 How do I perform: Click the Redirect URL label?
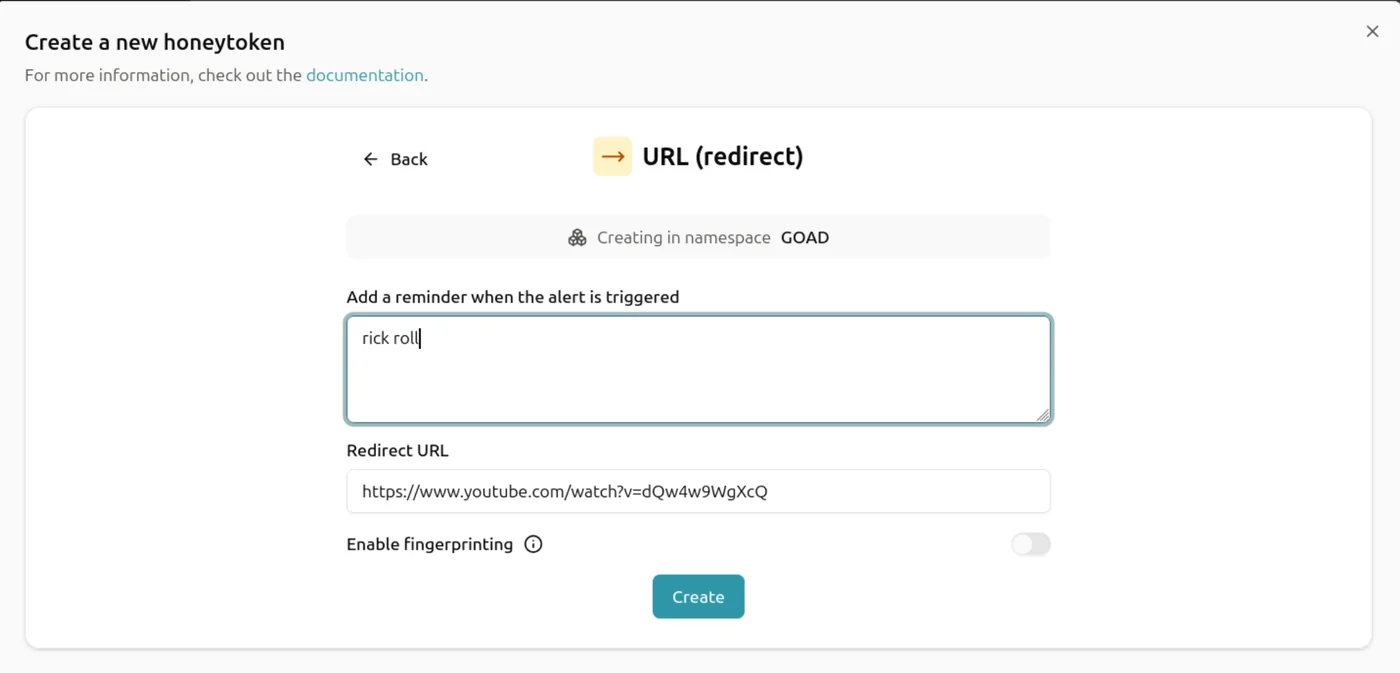(398, 450)
